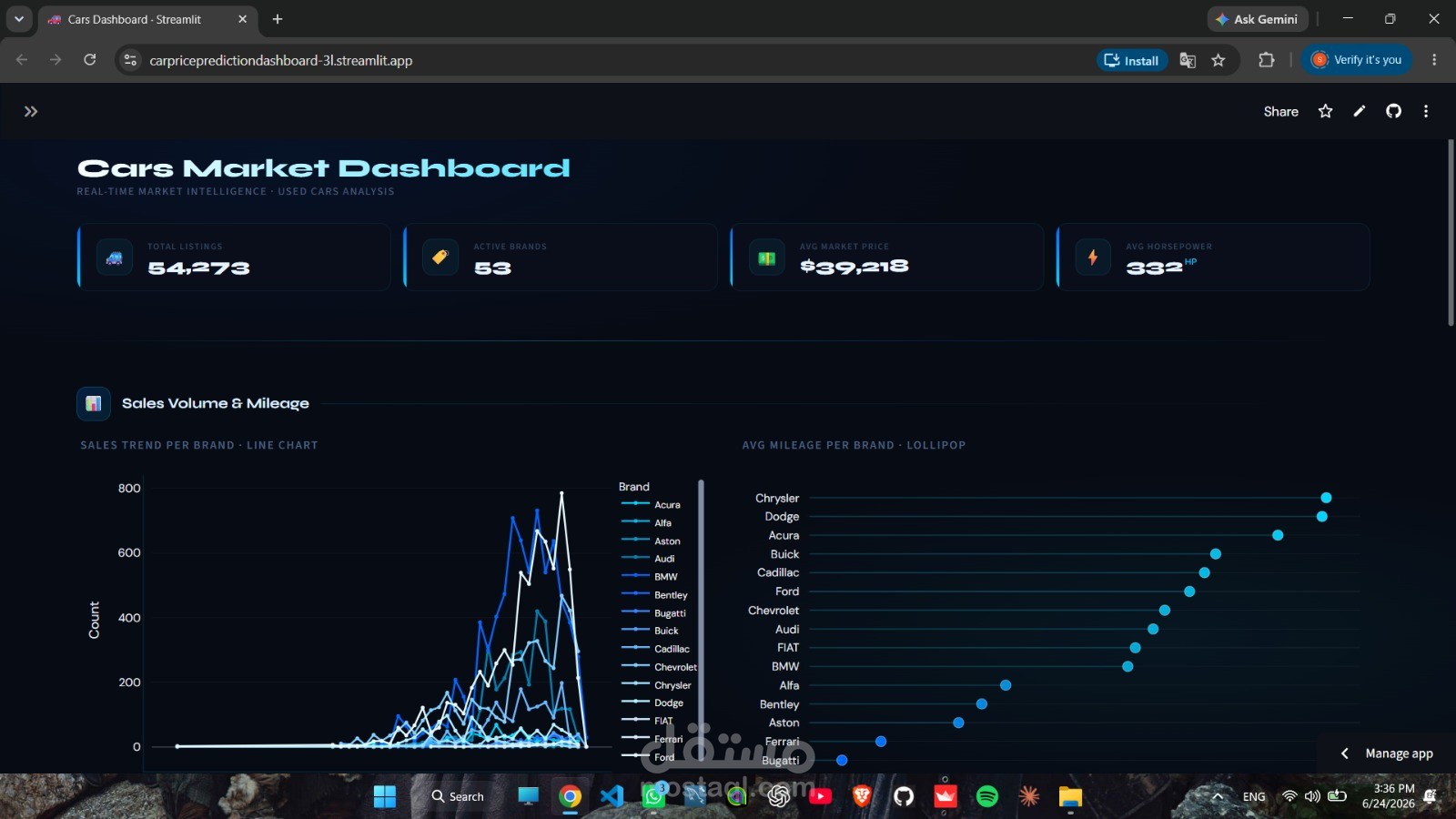Select the Cars Dashboard browser tab
The height and width of the screenshot is (819, 1456).
[136, 19]
